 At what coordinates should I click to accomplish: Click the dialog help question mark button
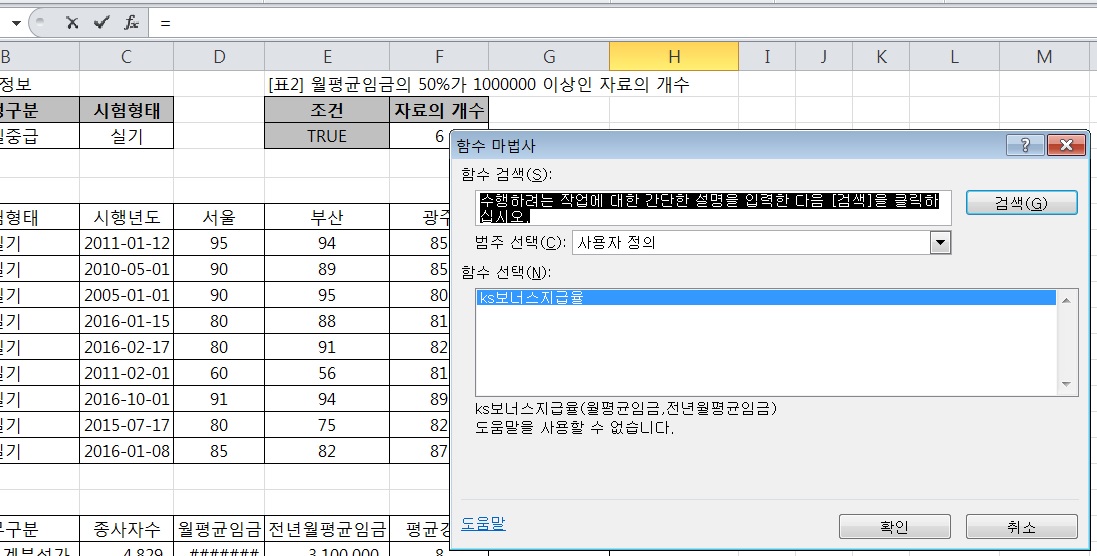1026,145
